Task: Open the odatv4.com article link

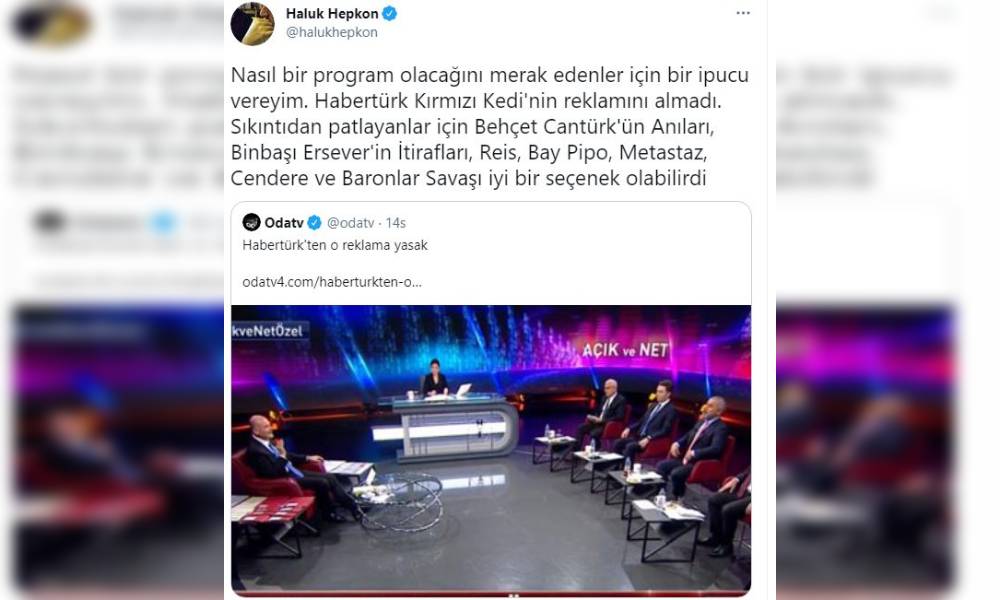Action: point(332,282)
